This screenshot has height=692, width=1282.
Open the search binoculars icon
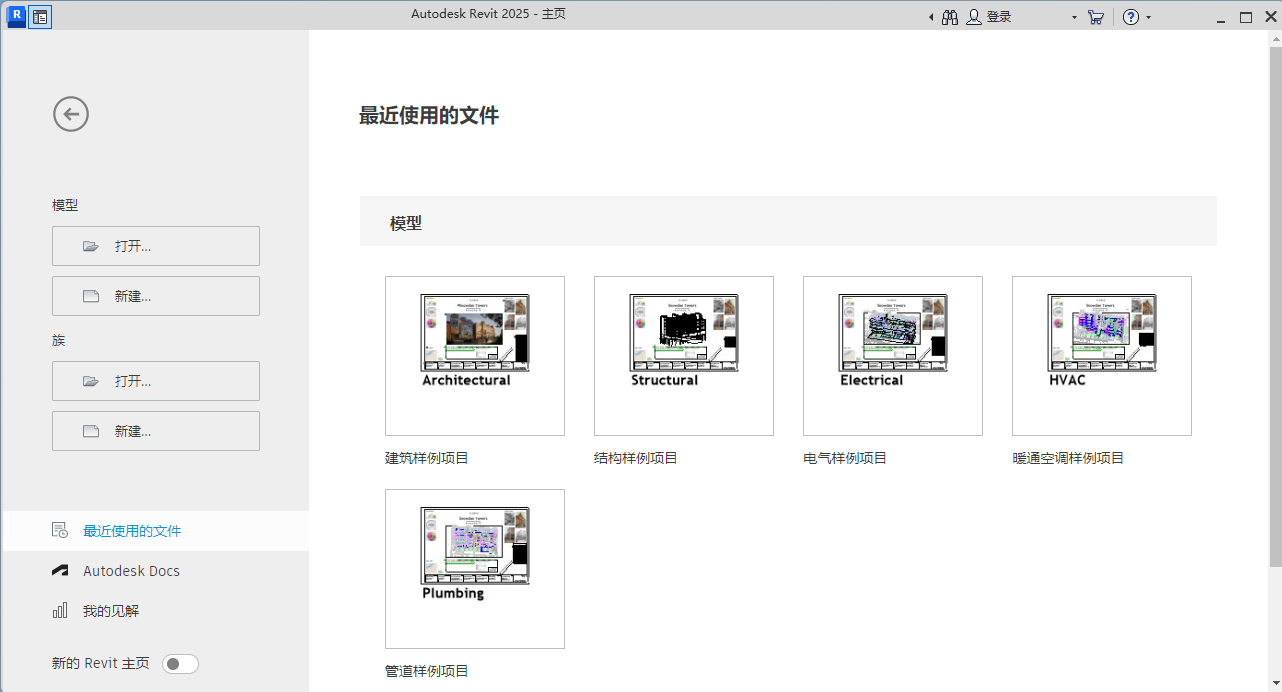pos(948,16)
